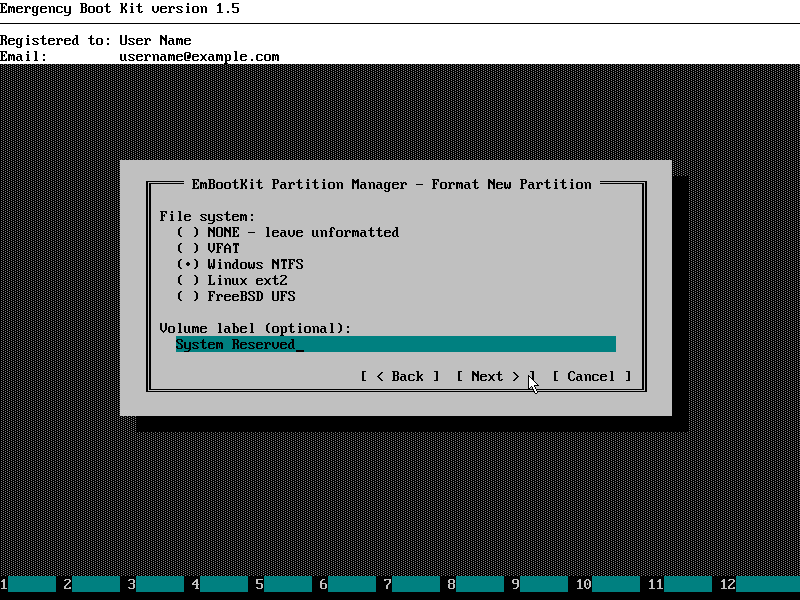This screenshot has height=600, width=800.
Task: Click function key slot 7 in bottom bar
Action: (x=412, y=584)
